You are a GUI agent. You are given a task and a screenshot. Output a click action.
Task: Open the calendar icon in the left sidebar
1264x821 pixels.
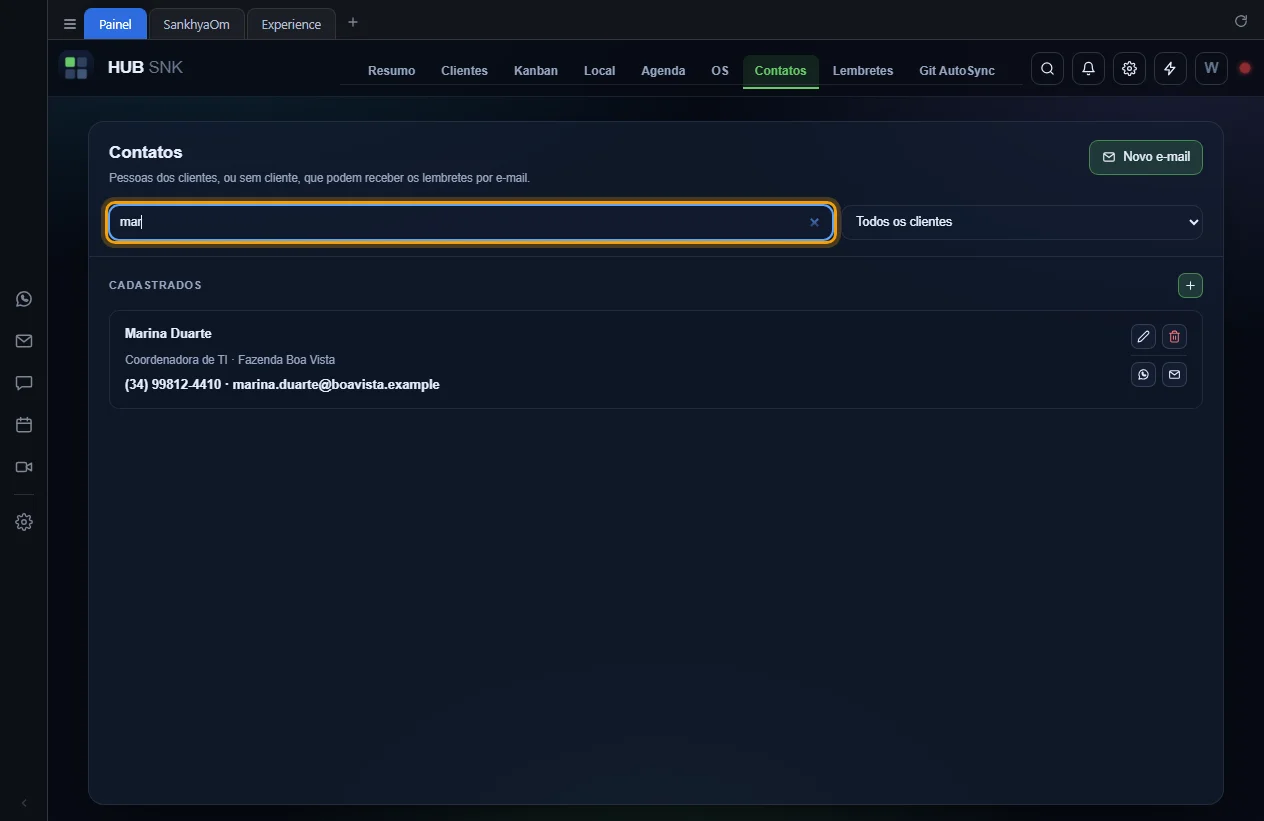coord(24,425)
